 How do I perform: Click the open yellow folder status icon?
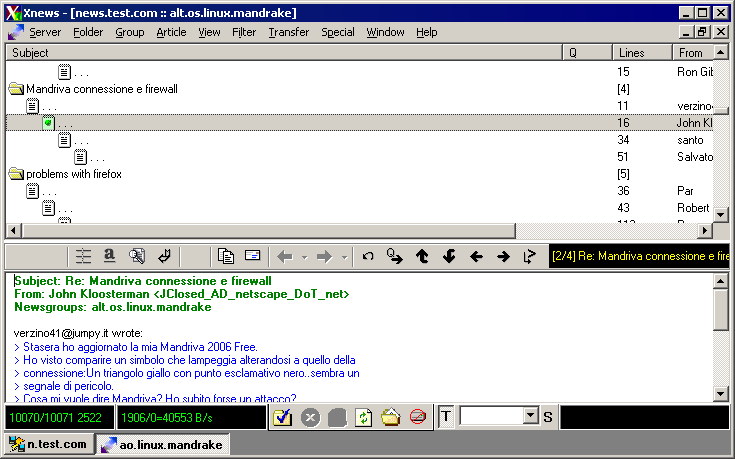[390, 417]
